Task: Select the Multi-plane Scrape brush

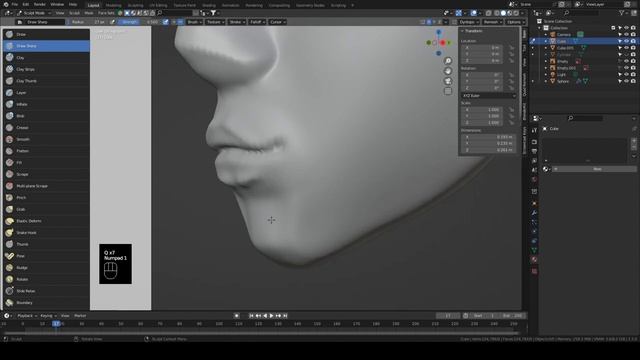Action: (x=47, y=186)
